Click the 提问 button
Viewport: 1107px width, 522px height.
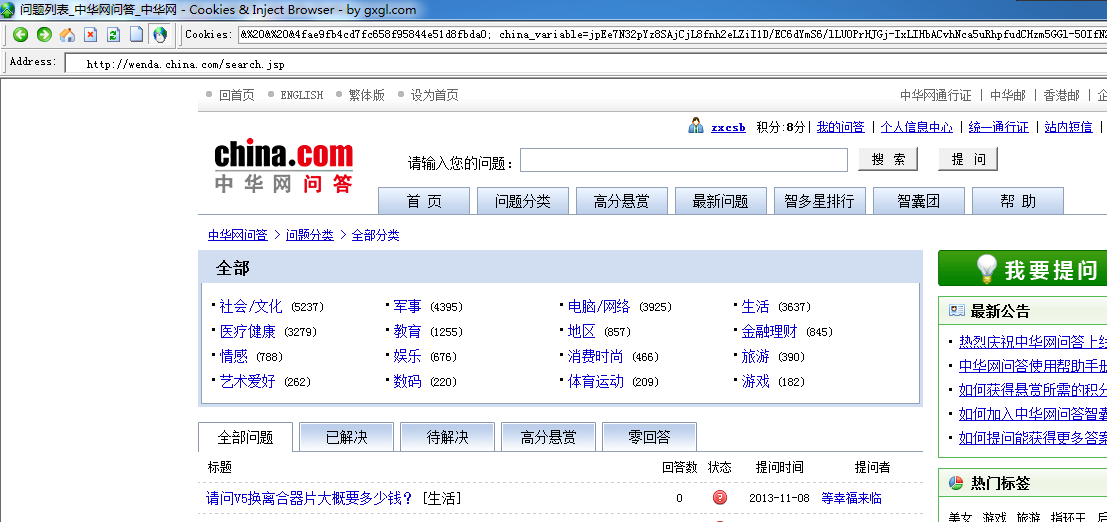point(968,160)
